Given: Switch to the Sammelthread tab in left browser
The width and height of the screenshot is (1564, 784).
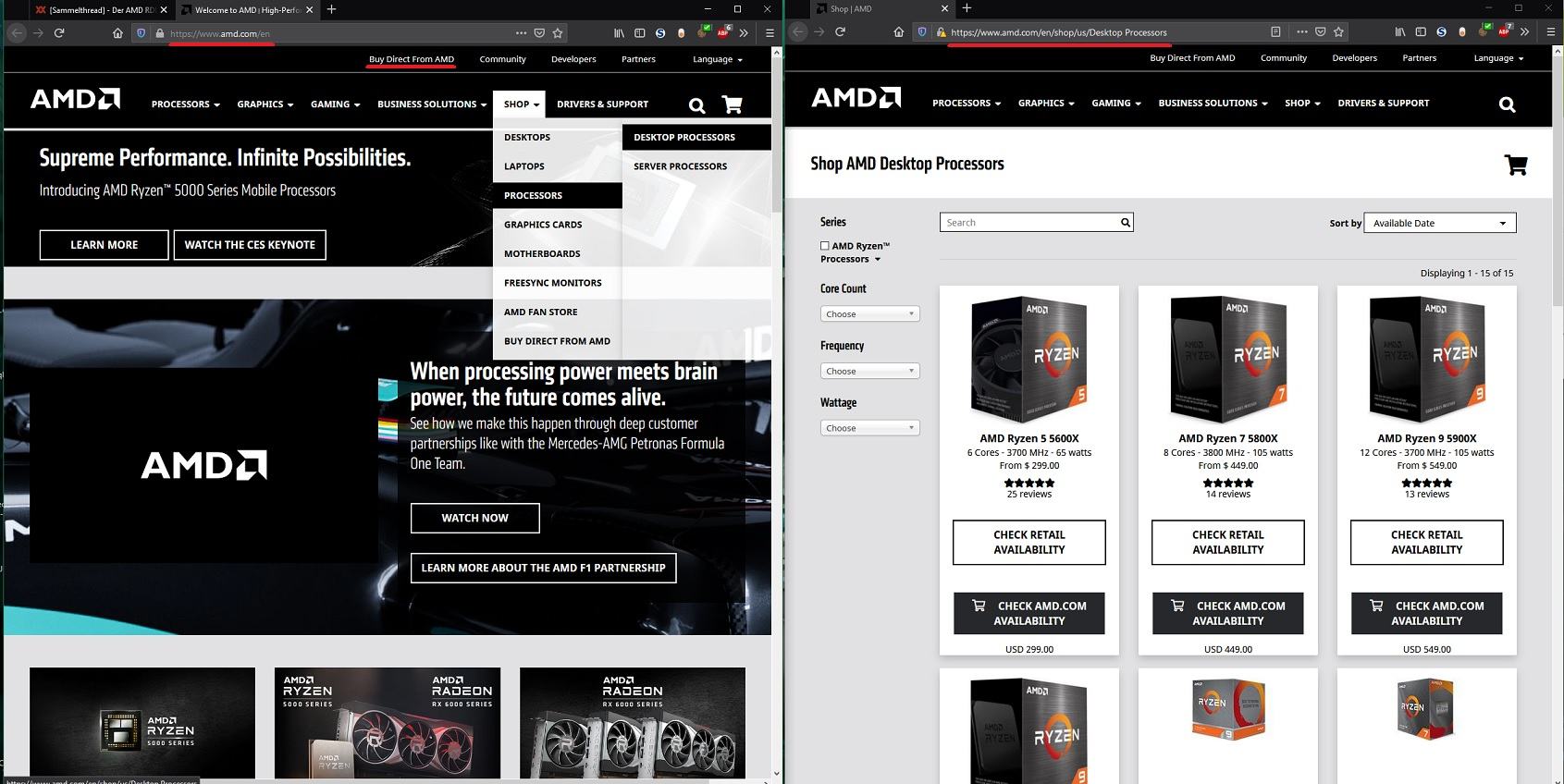Looking at the screenshot, I should point(97,10).
